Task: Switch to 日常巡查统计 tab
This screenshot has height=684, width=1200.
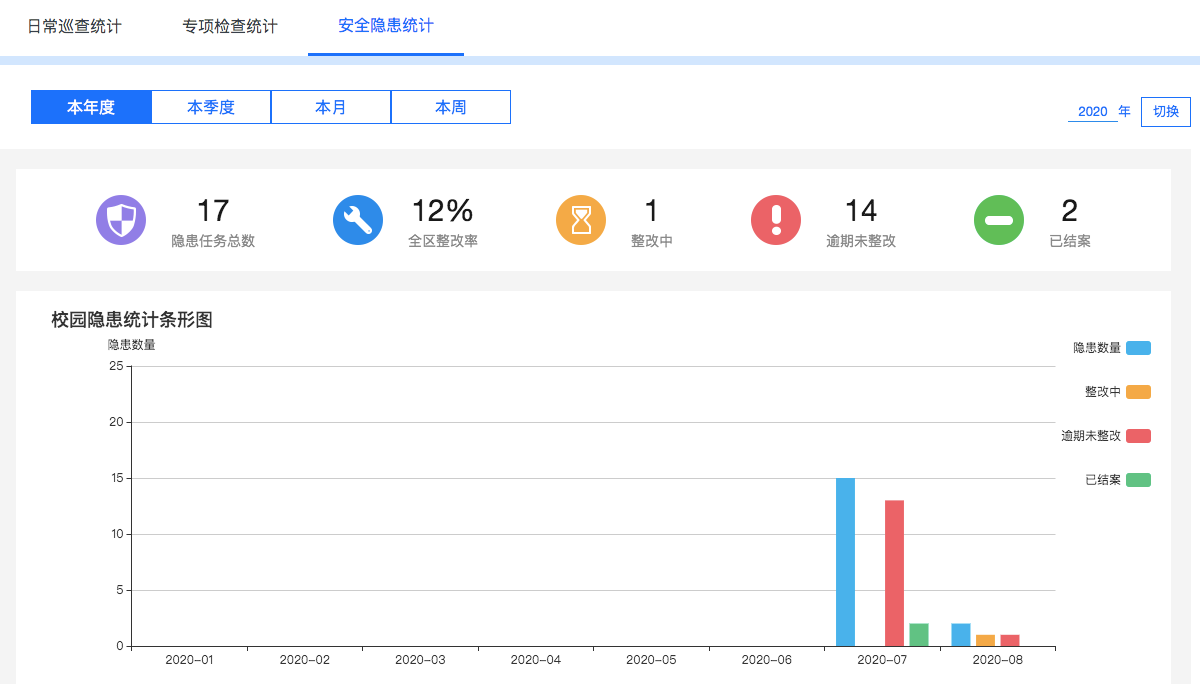Action: coord(74,26)
